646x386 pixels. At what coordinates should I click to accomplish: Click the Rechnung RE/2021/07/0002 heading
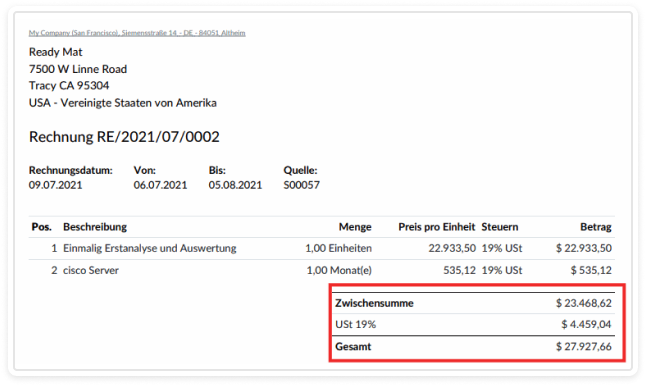click(124, 136)
